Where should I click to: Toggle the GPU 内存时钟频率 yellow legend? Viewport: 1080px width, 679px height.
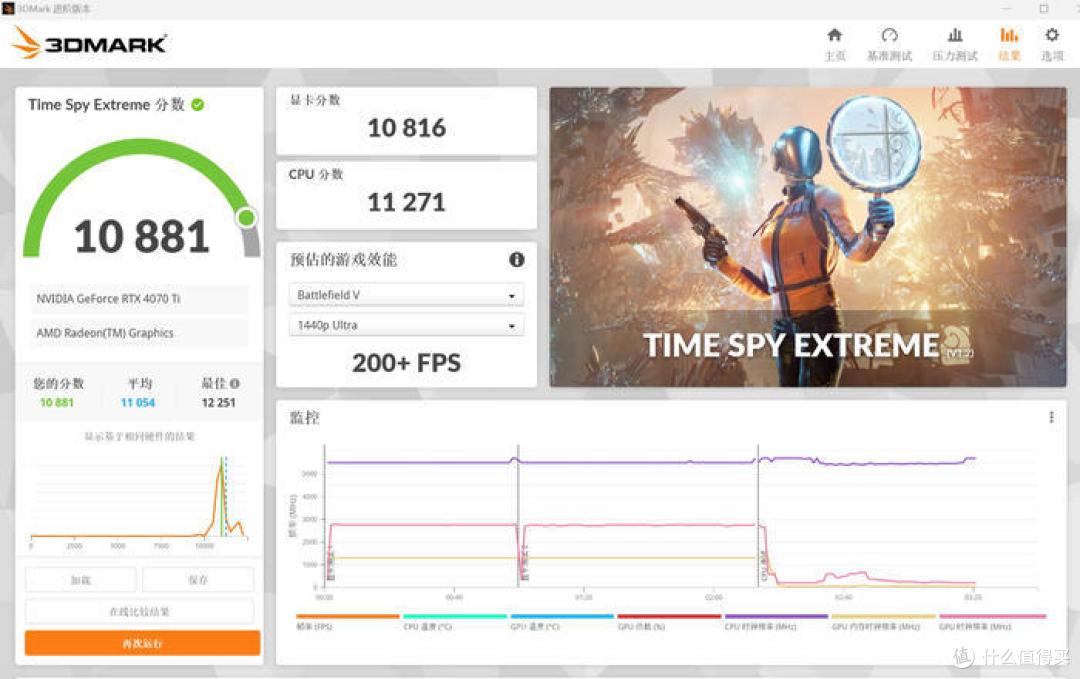click(884, 622)
